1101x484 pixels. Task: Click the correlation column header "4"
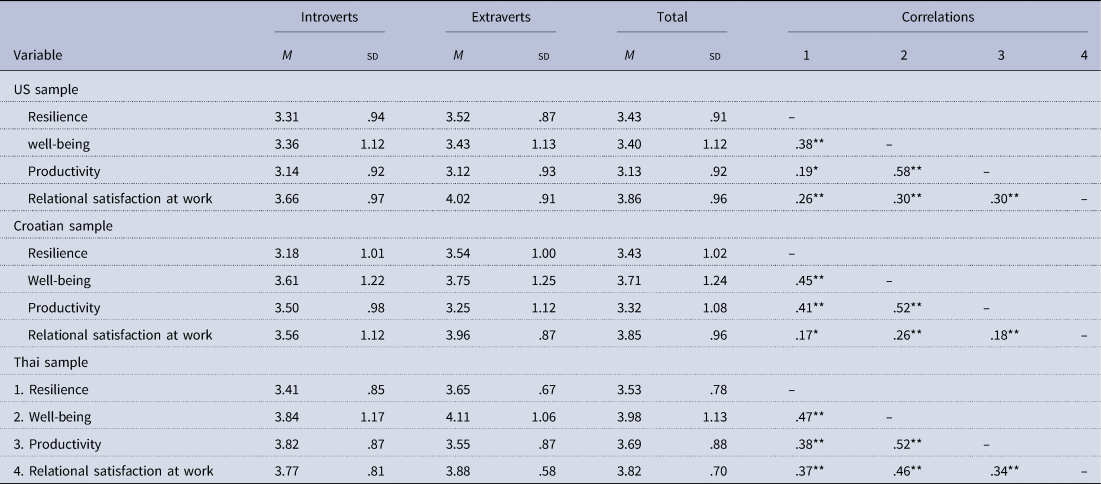click(1084, 54)
